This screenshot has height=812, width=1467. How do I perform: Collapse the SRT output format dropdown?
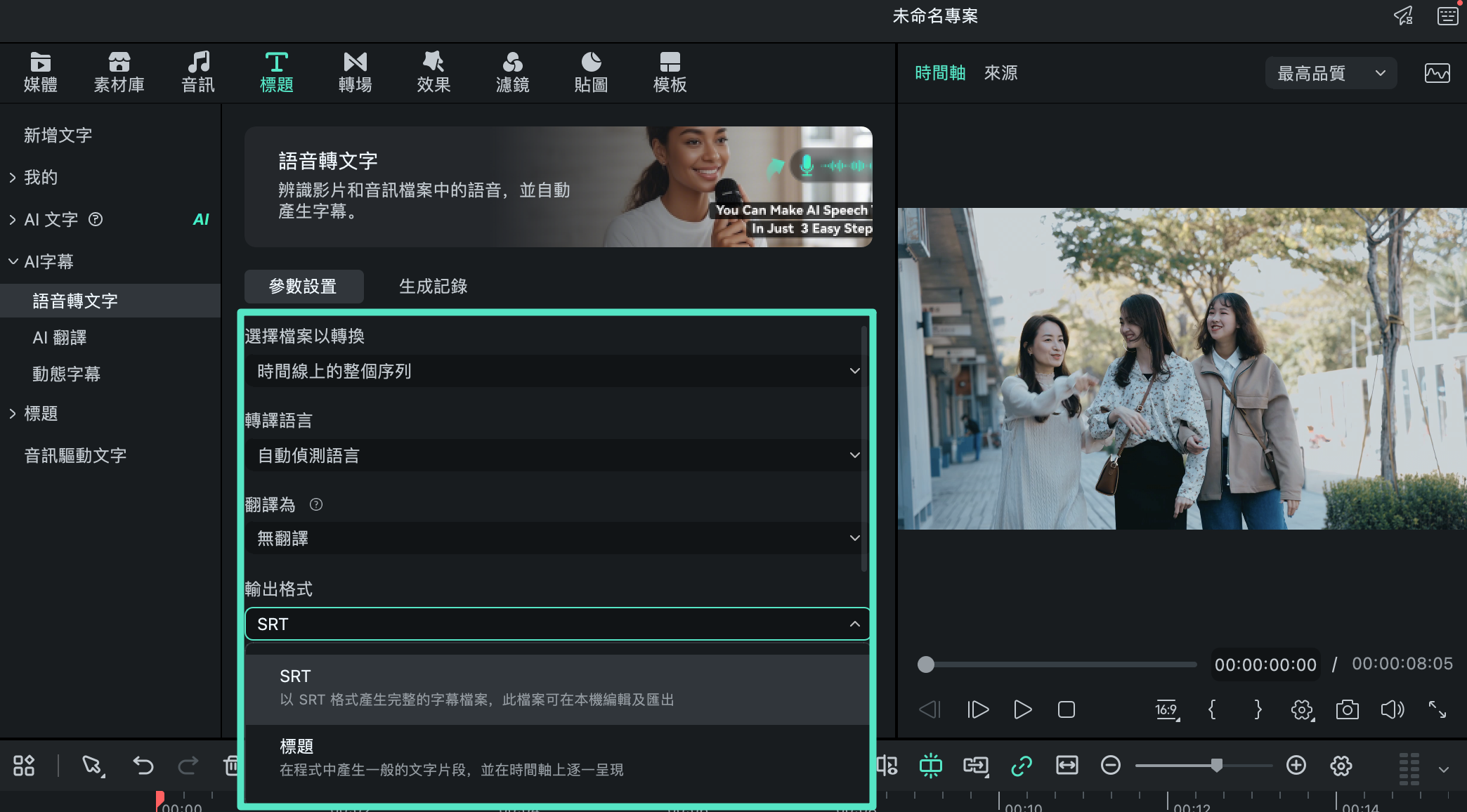pos(557,624)
